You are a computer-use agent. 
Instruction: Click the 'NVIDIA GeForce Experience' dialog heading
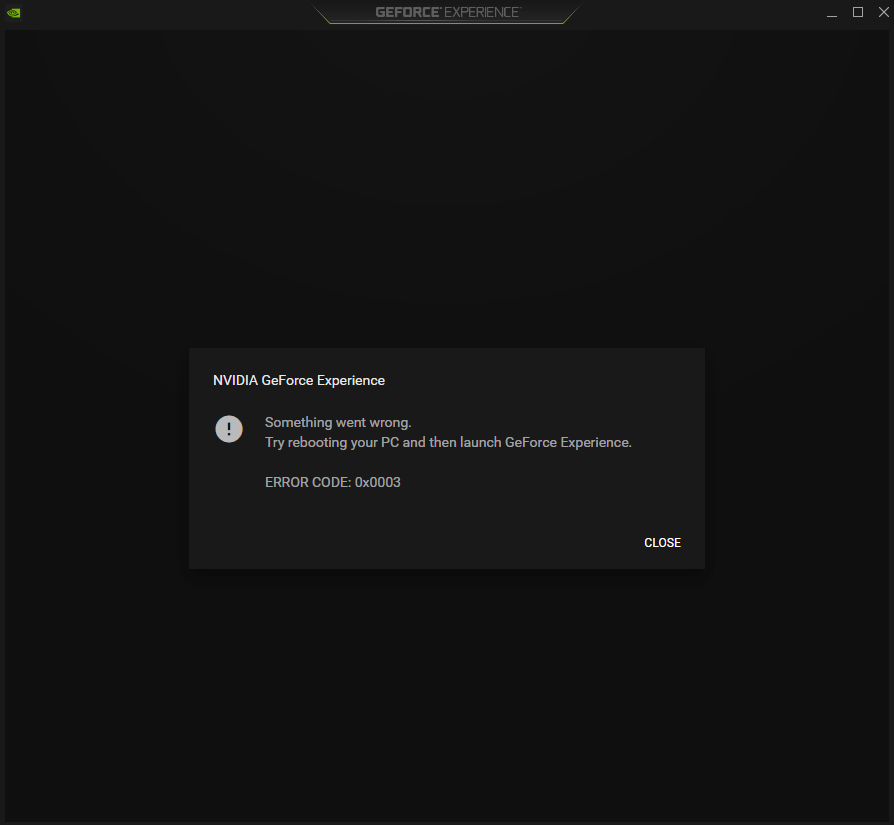(x=298, y=380)
